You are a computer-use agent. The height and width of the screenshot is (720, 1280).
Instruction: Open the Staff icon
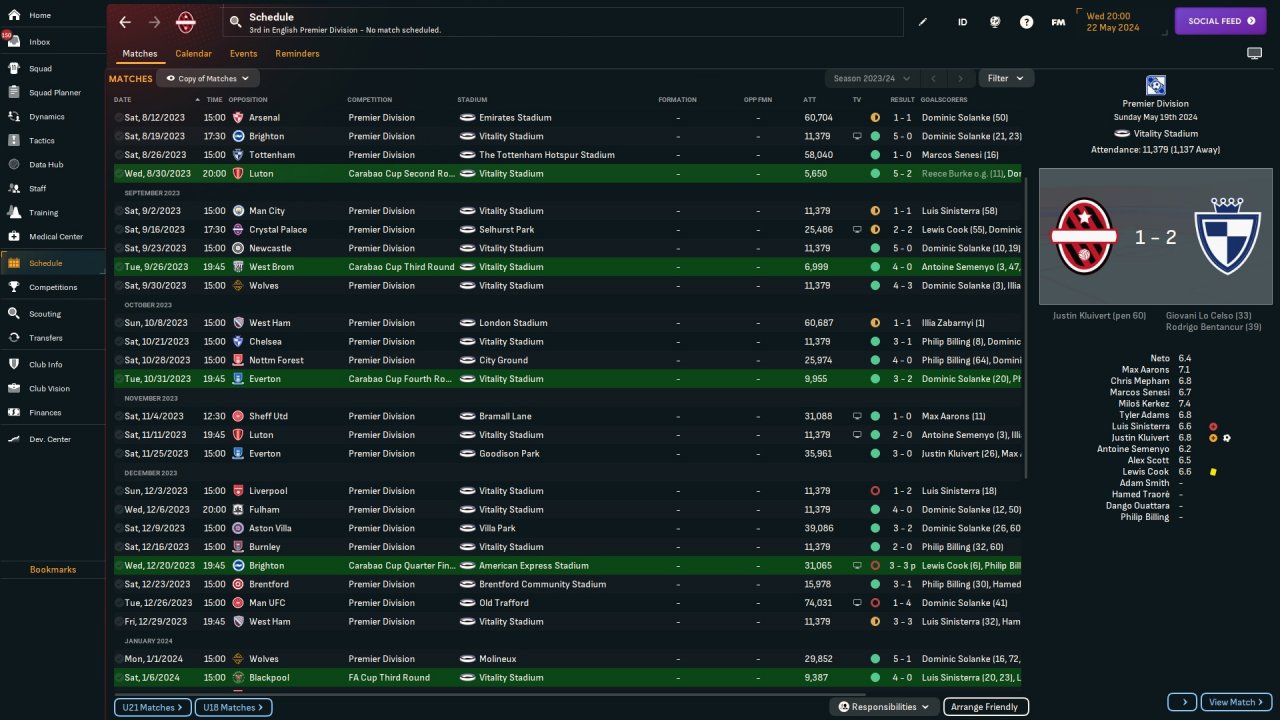click(14, 188)
